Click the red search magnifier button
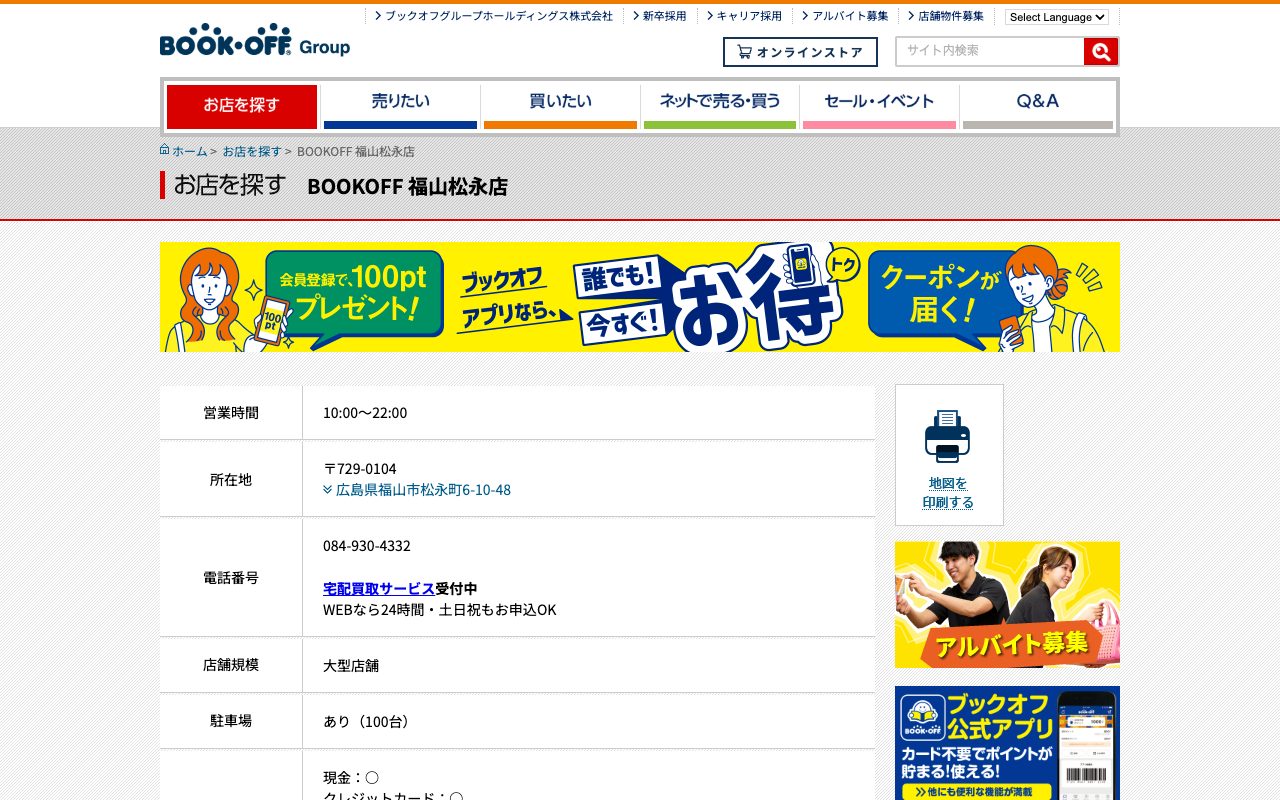 1101,52
